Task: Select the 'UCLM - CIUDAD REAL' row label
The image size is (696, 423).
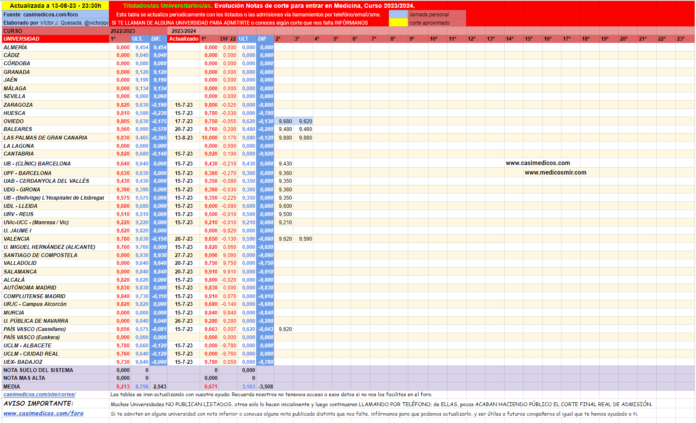Action: point(31,354)
